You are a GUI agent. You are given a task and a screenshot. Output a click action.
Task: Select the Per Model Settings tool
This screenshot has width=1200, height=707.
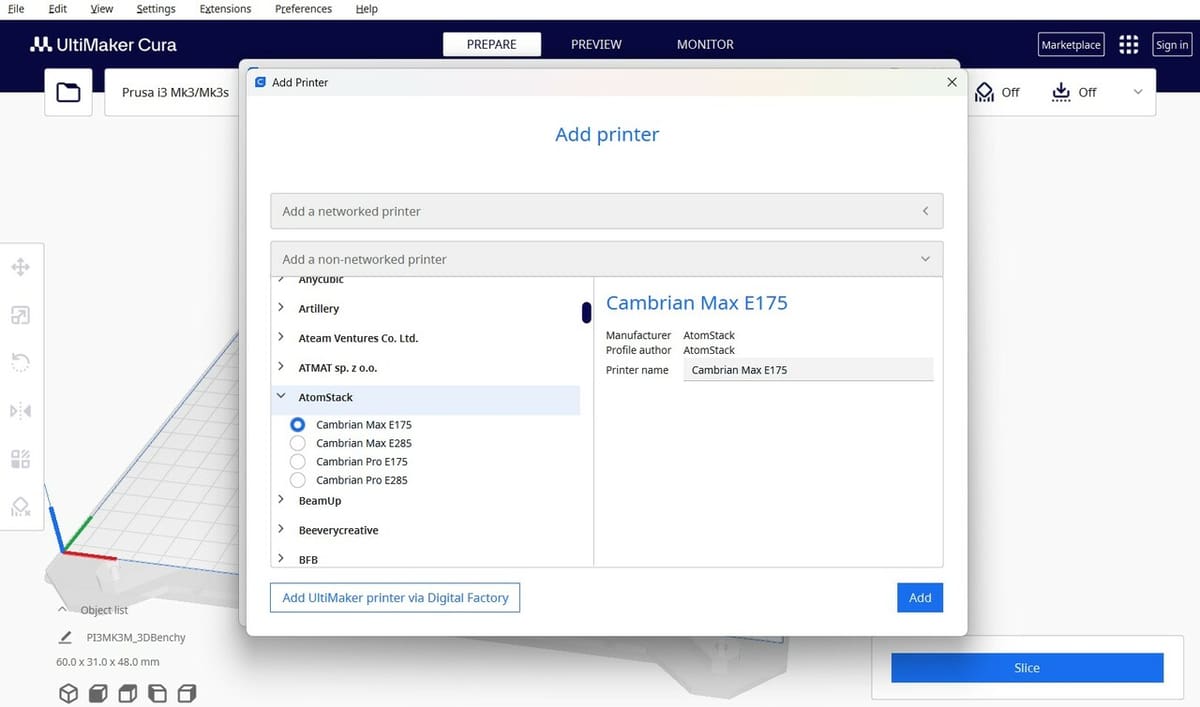[20, 459]
